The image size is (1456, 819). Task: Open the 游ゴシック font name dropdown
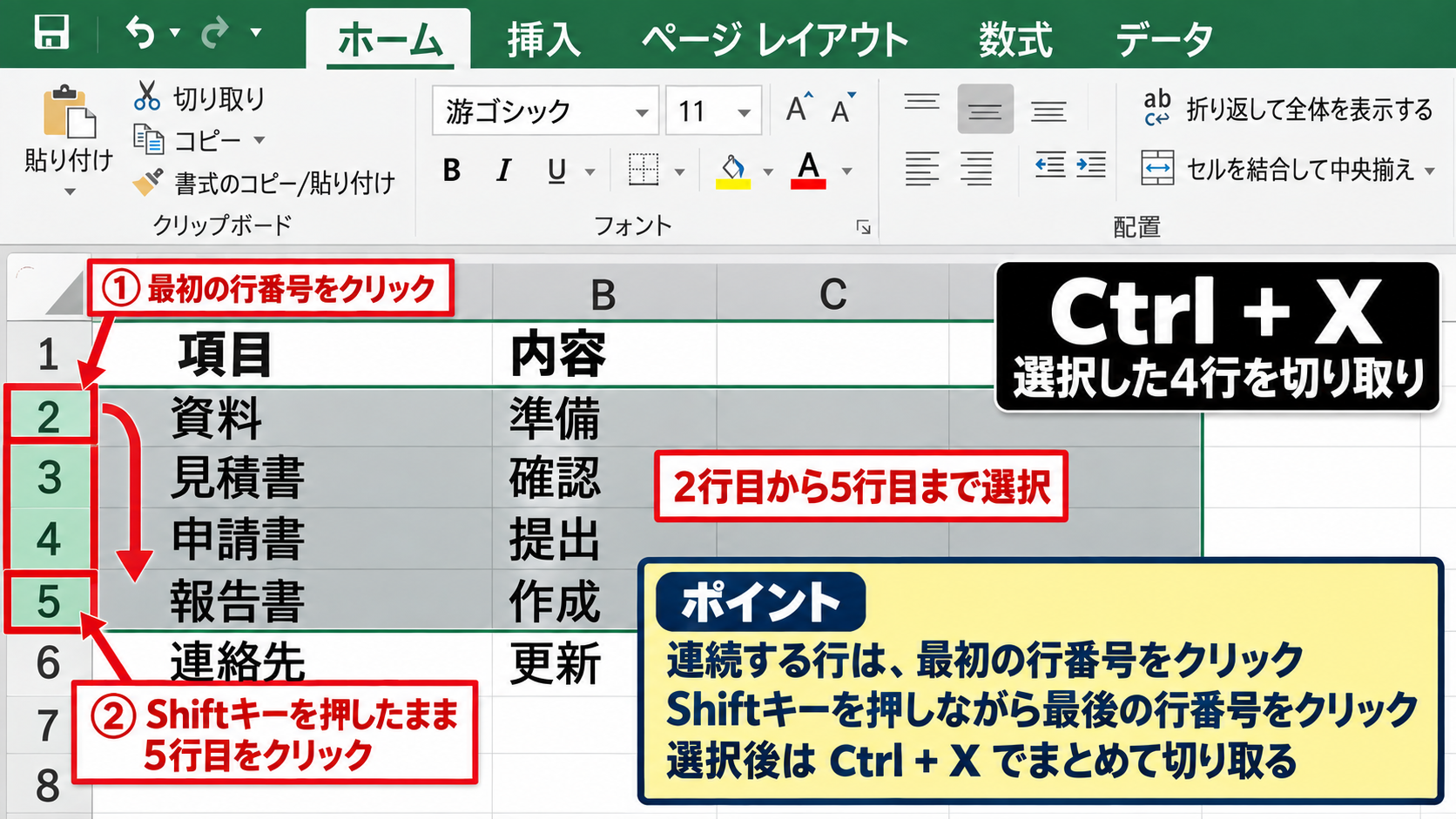point(642,112)
